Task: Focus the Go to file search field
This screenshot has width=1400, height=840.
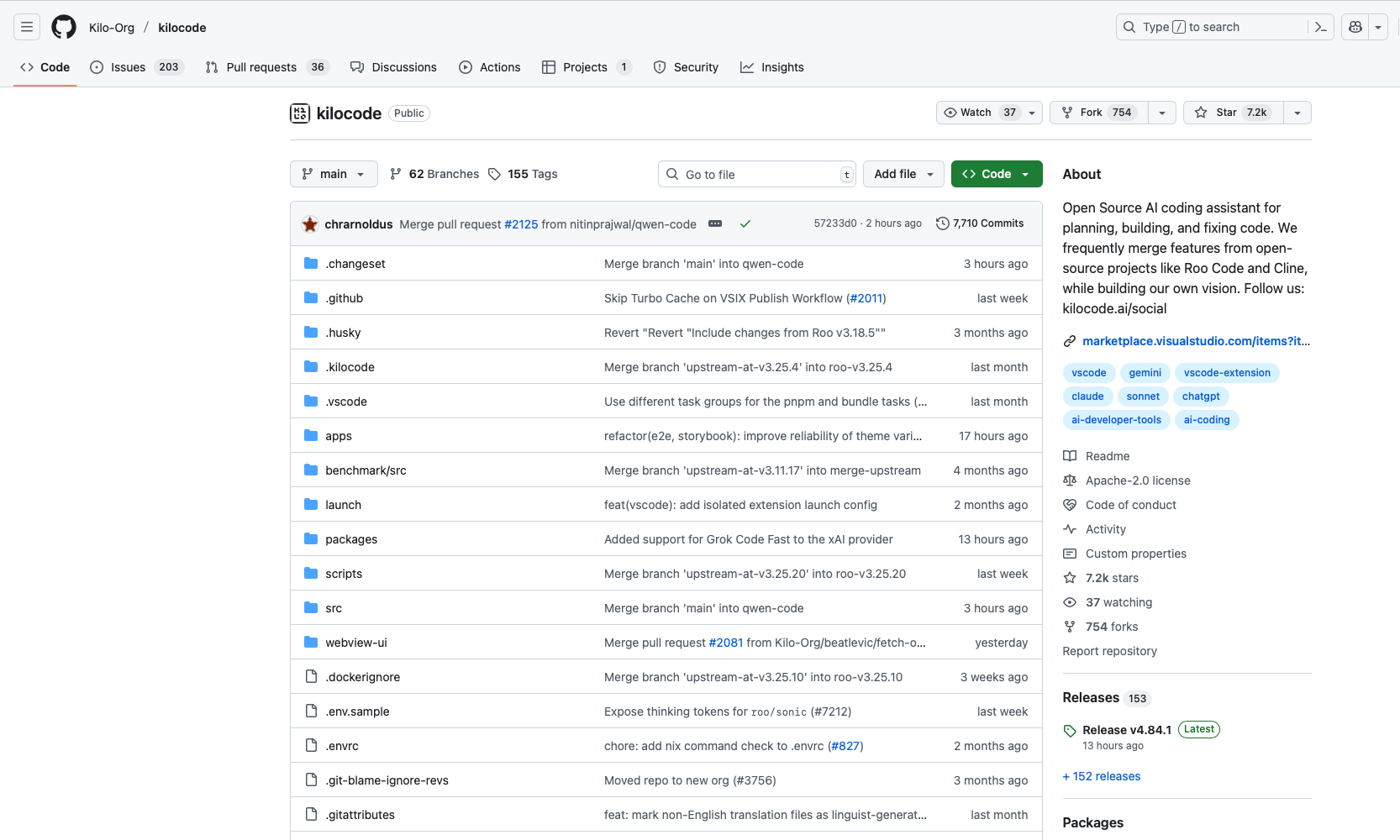Action: (x=756, y=174)
